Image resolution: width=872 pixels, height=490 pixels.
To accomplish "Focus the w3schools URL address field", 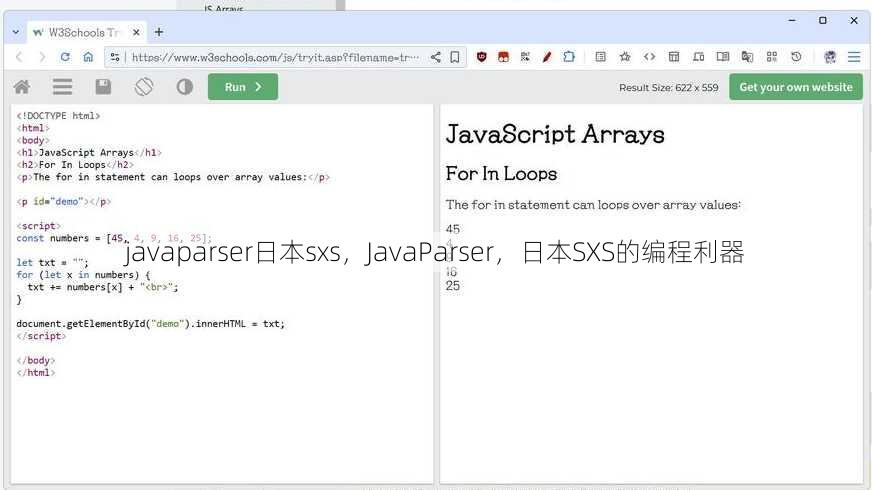I will coord(275,57).
